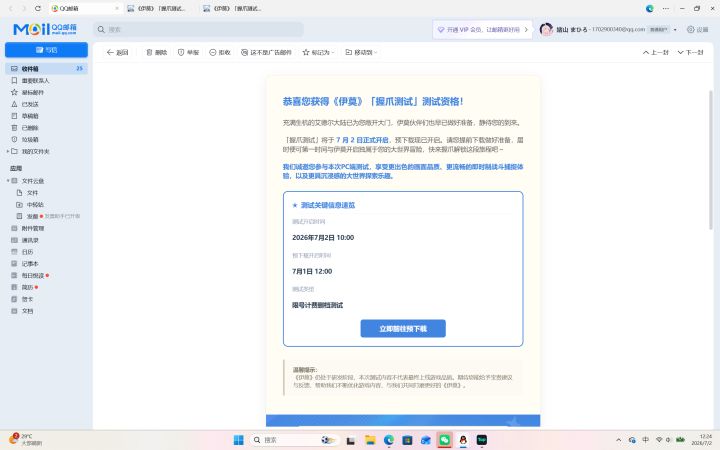This screenshot has height=450, width=720.
Task: Open File Explorer from taskbar
Action: (370, 440)
